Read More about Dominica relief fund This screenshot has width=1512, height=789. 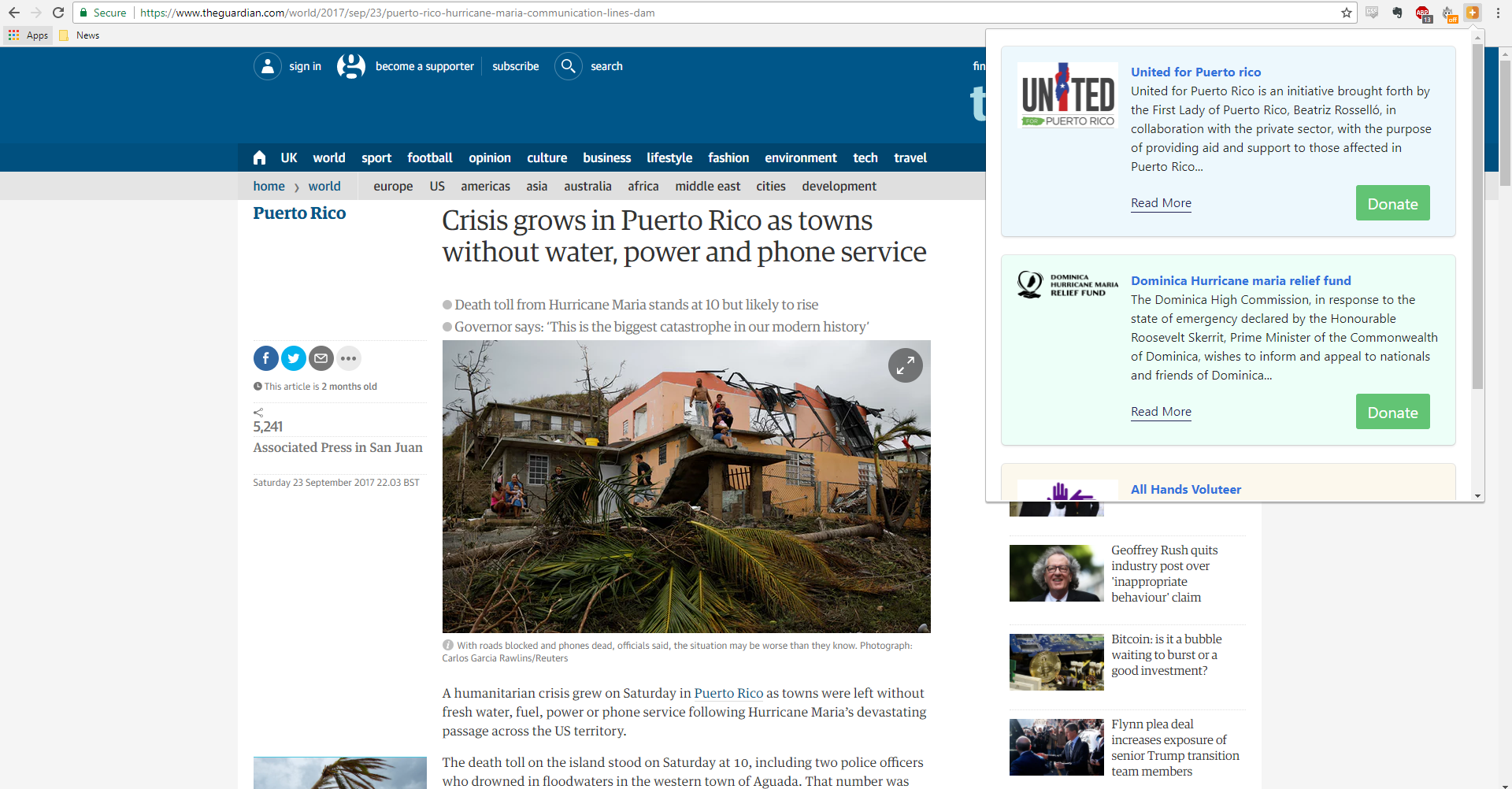point(1161,412)
